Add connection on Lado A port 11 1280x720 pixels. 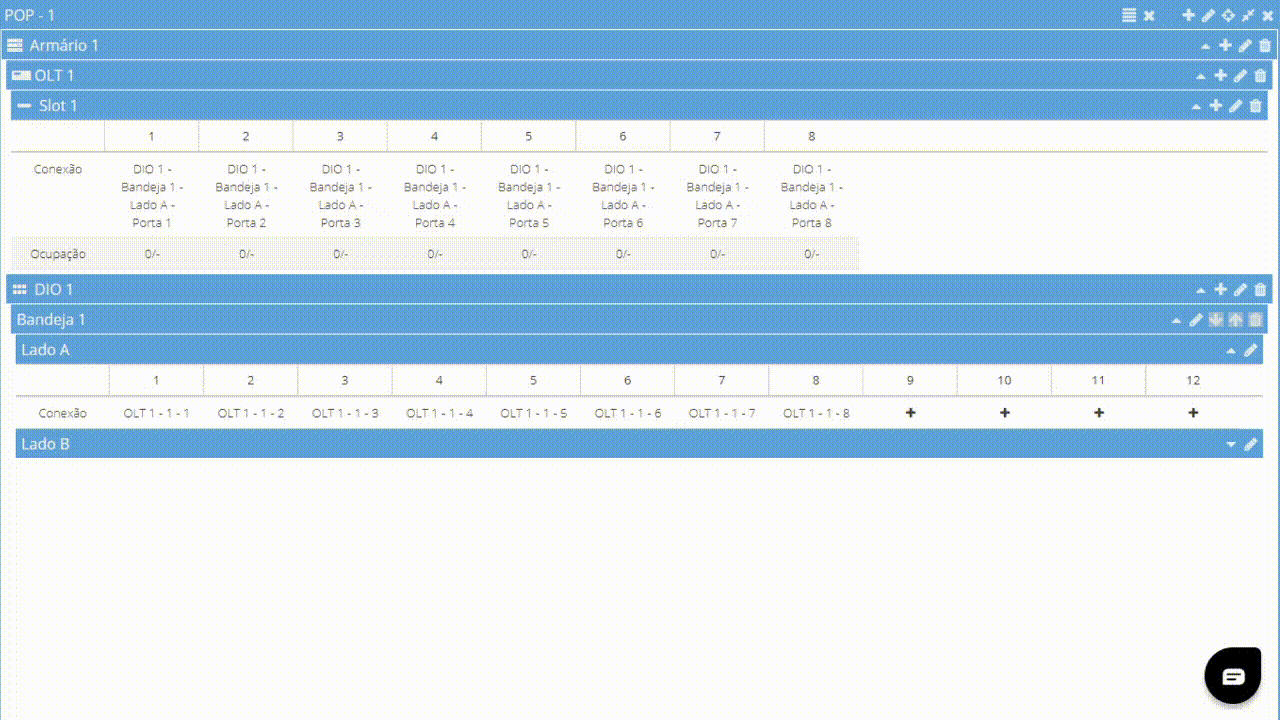[x=1098, y=413]
